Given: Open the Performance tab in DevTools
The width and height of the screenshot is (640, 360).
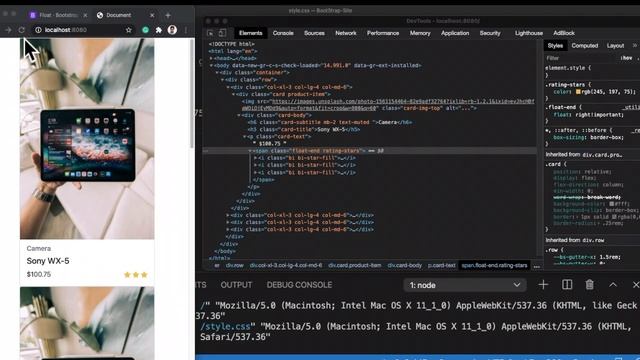Looking at the screenshot, I should (383, 33).
